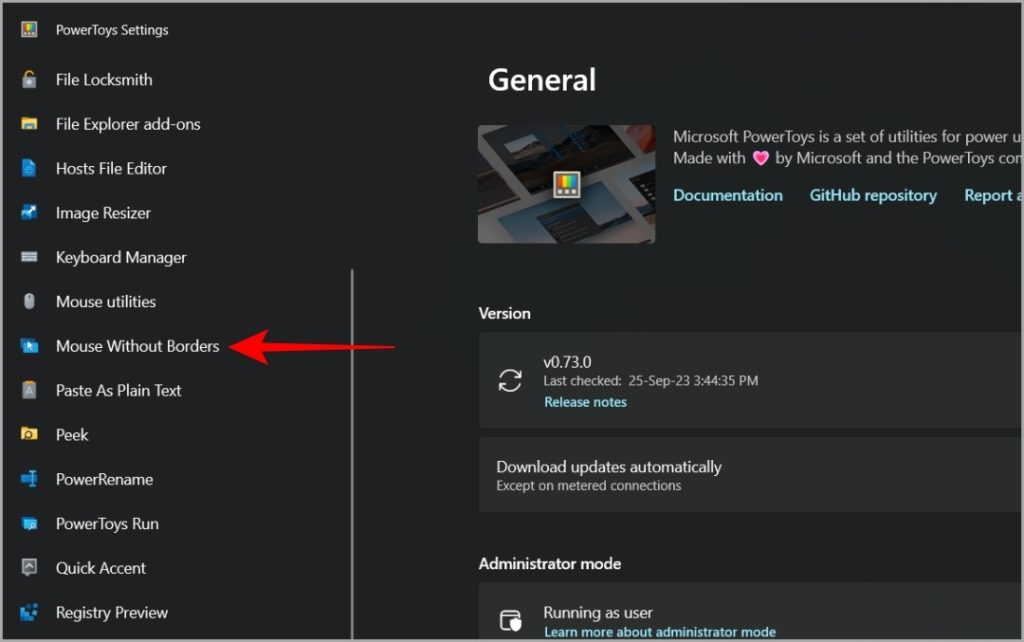Image resolution: width=1024 pixels, height=642 pixels.
Task: Click the administrator mode shield icon
Action: coord(510,620)
